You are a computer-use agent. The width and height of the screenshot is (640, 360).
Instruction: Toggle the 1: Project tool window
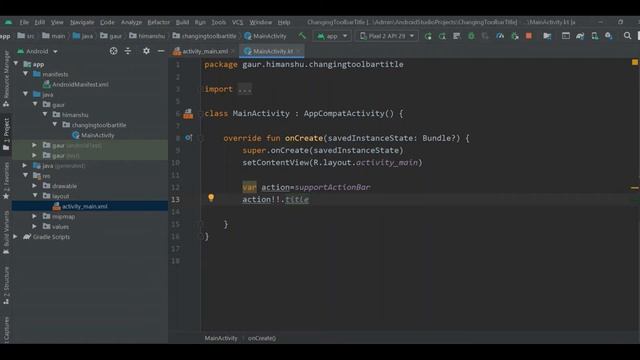[x=6, y=134]
